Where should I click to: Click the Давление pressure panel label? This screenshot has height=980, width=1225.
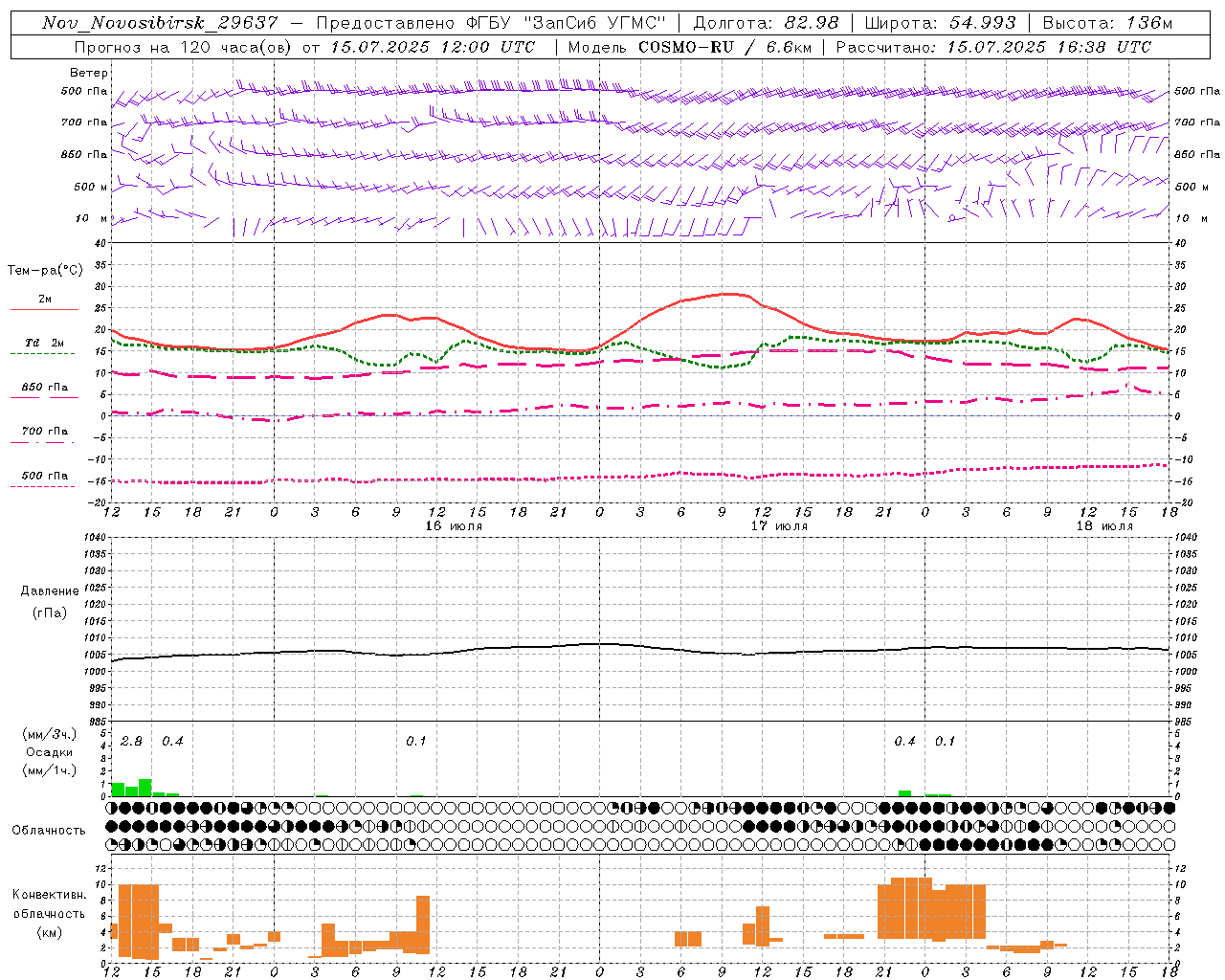click(x=50, y=591)
